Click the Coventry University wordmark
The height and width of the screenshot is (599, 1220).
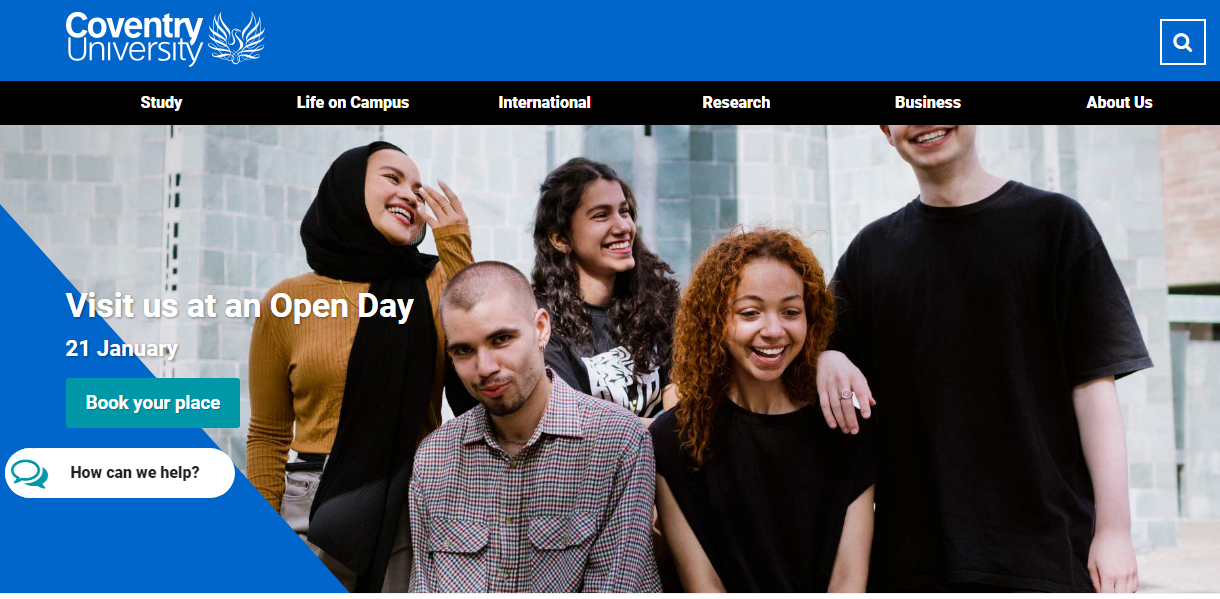pos(135,39)
